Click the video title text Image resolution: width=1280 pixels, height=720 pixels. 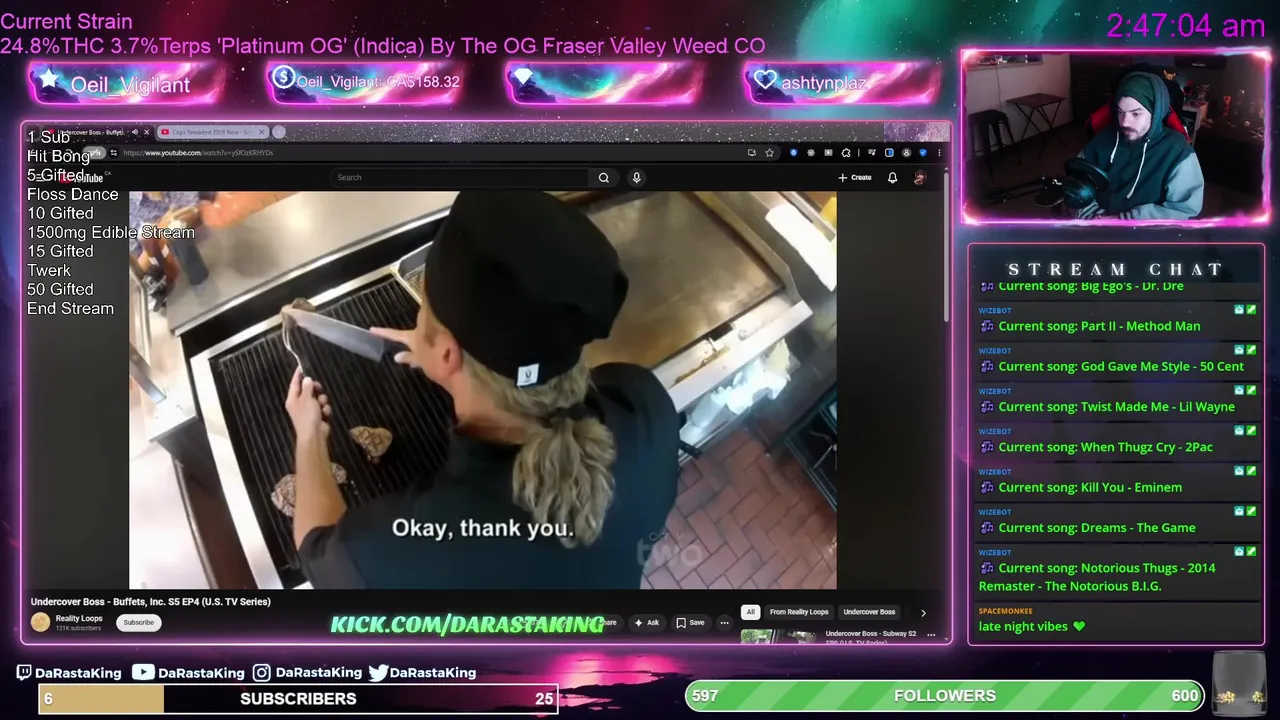pos(150,601)
